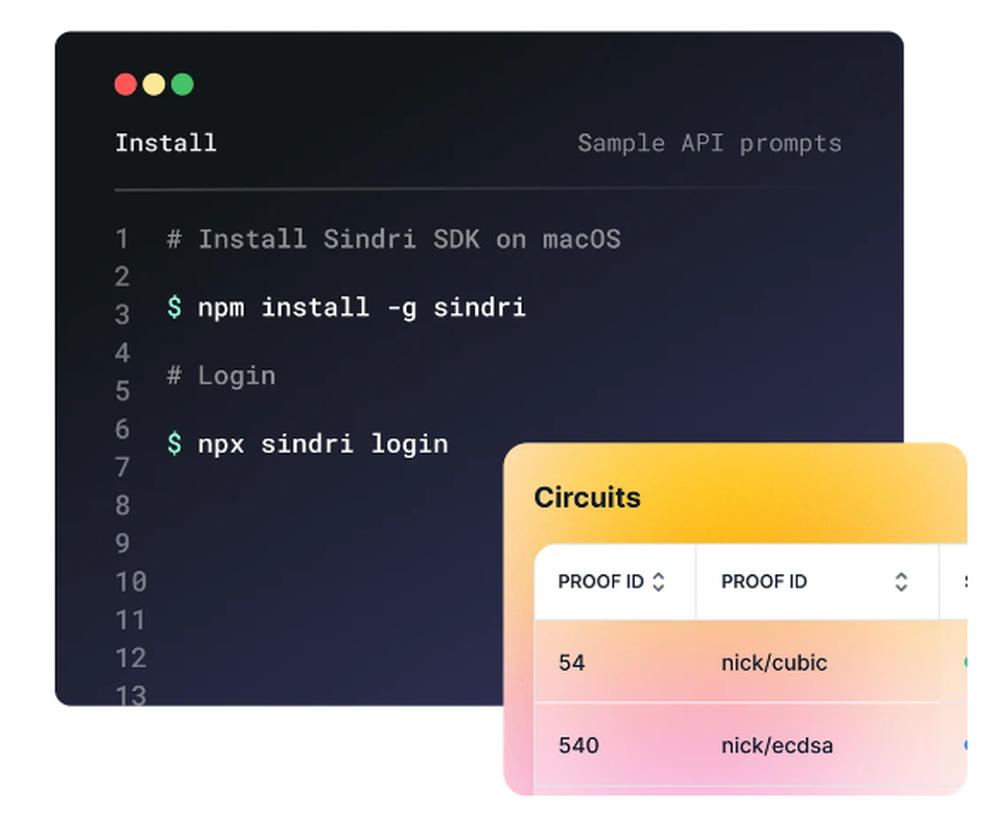Viewport: 1000px width, 840px height.
Task: Click the green maximize window dot
Action: pos(182,84)
